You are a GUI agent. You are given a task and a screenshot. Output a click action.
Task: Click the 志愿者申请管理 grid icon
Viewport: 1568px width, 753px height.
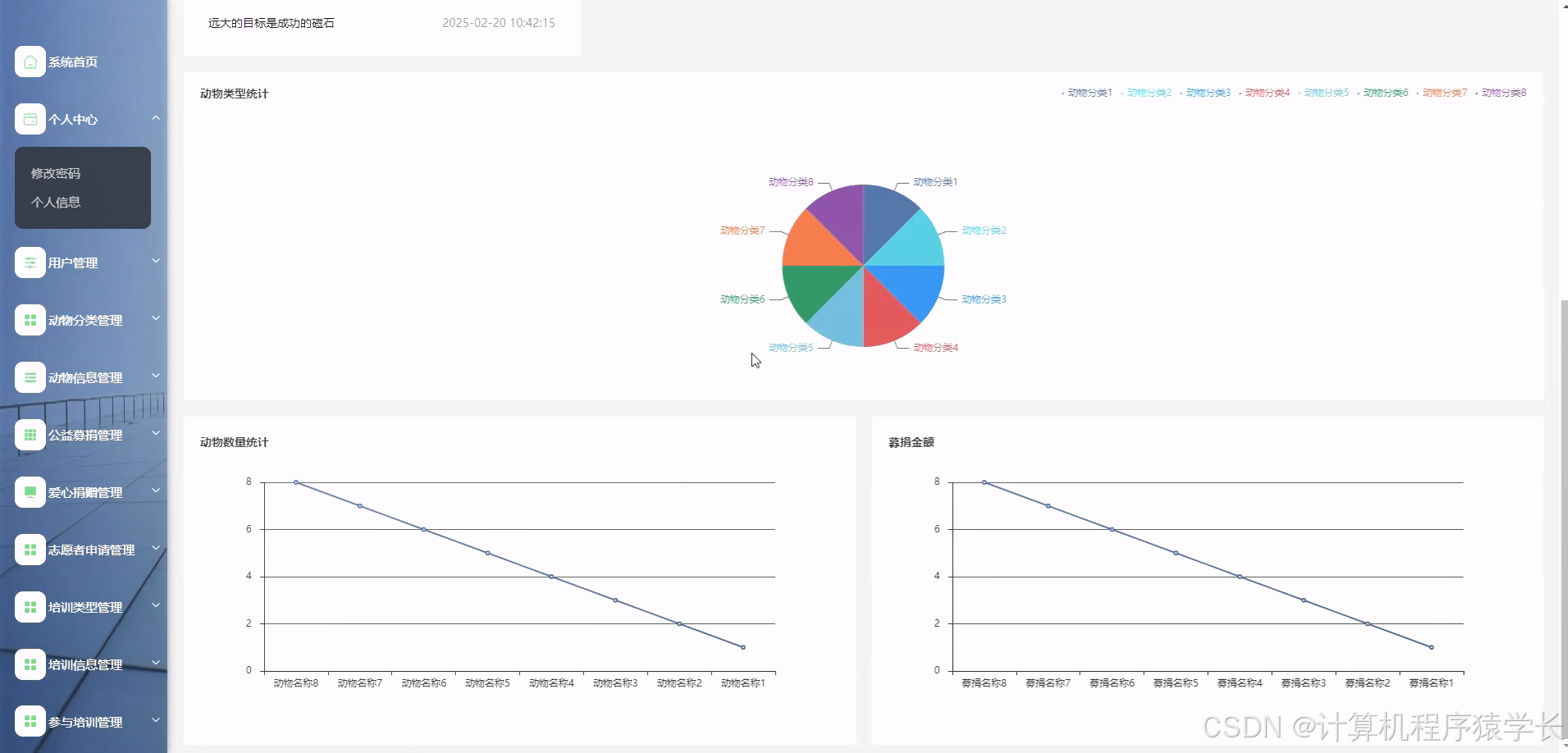(30, 550)
